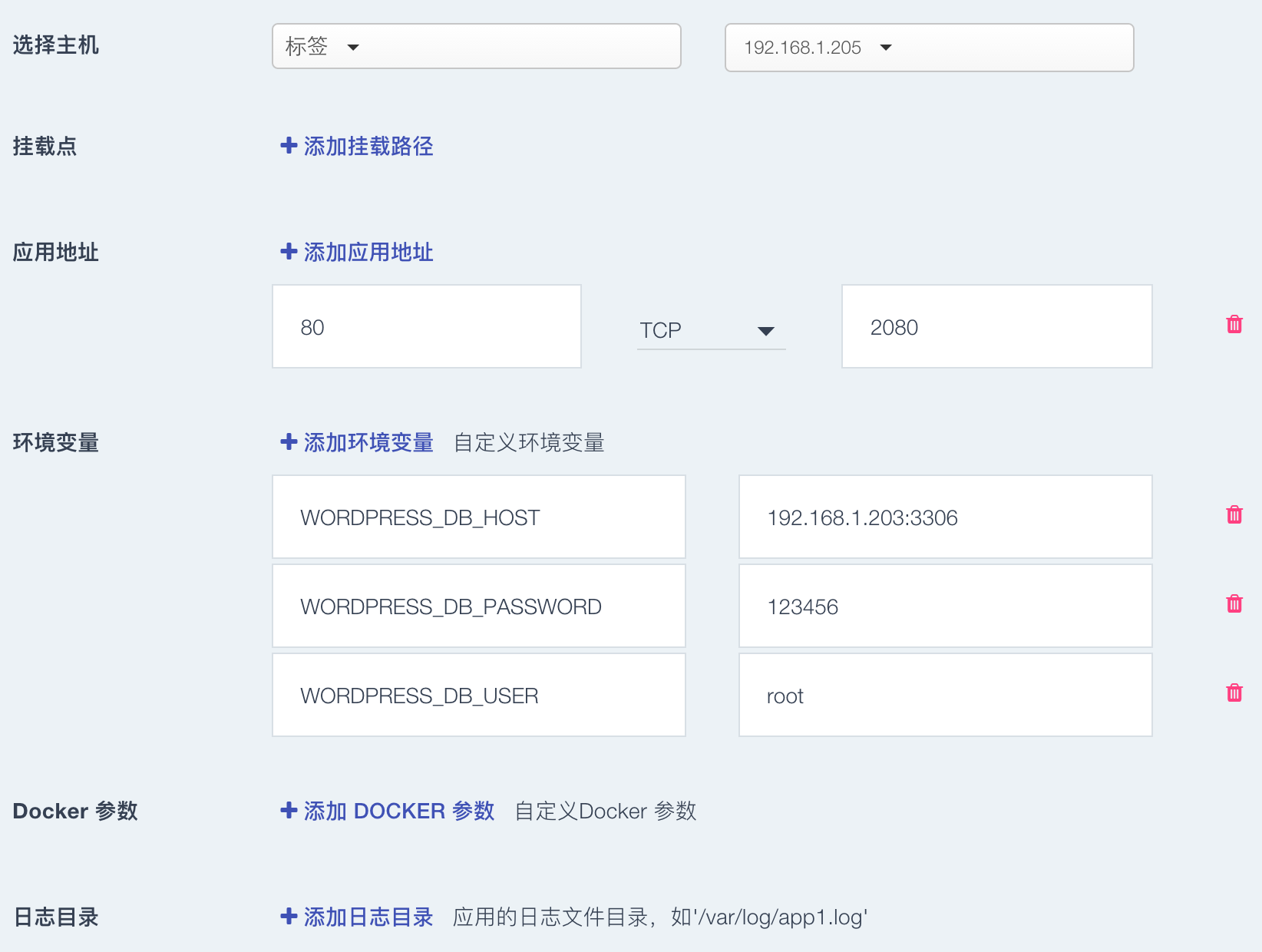Click the plus icon beside 添加 DOCKER 参数
Screen dimensions: 1262x952
pos(289,810)
